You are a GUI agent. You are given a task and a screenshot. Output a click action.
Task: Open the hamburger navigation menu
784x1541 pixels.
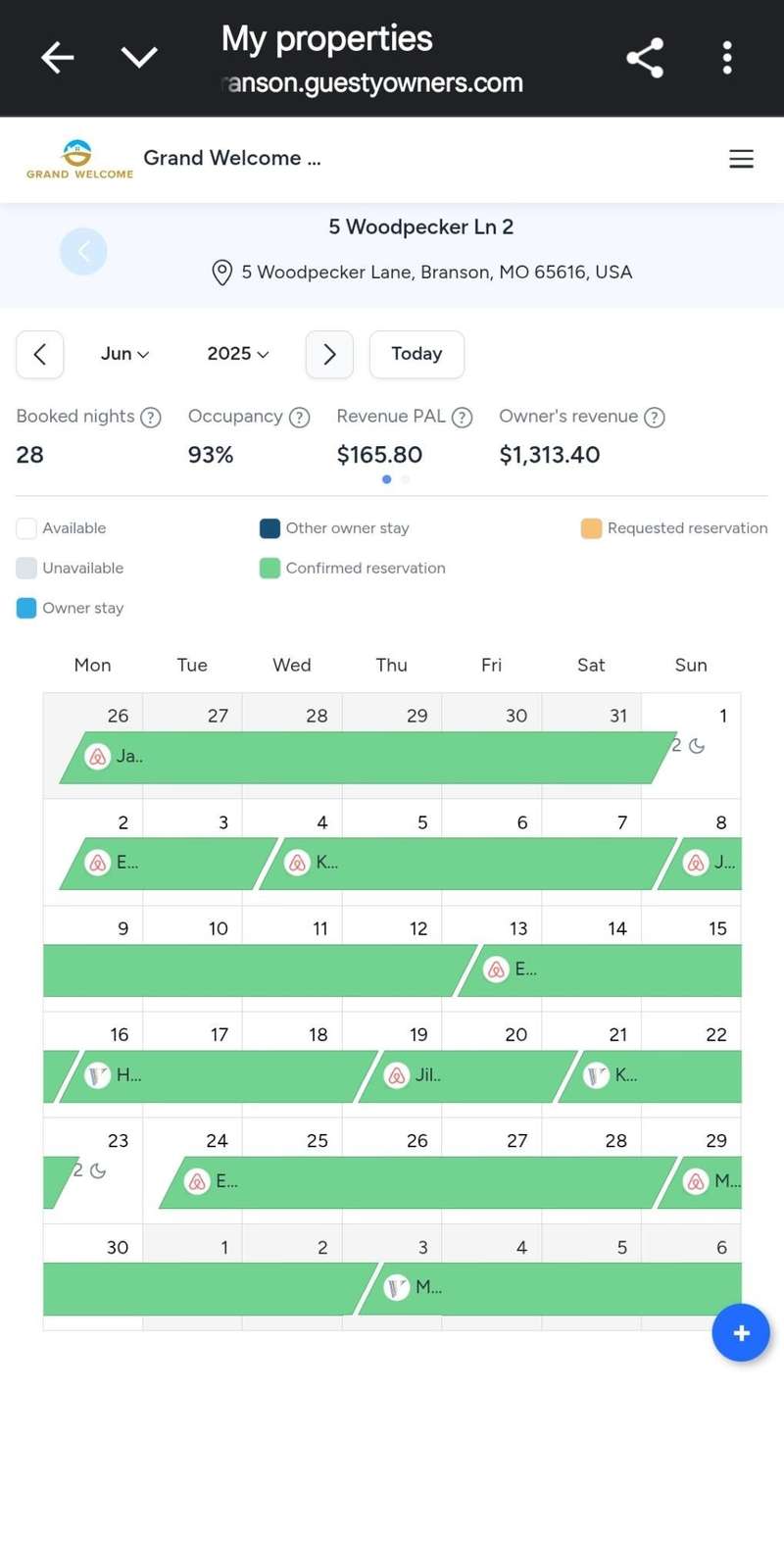pos(741,159)
